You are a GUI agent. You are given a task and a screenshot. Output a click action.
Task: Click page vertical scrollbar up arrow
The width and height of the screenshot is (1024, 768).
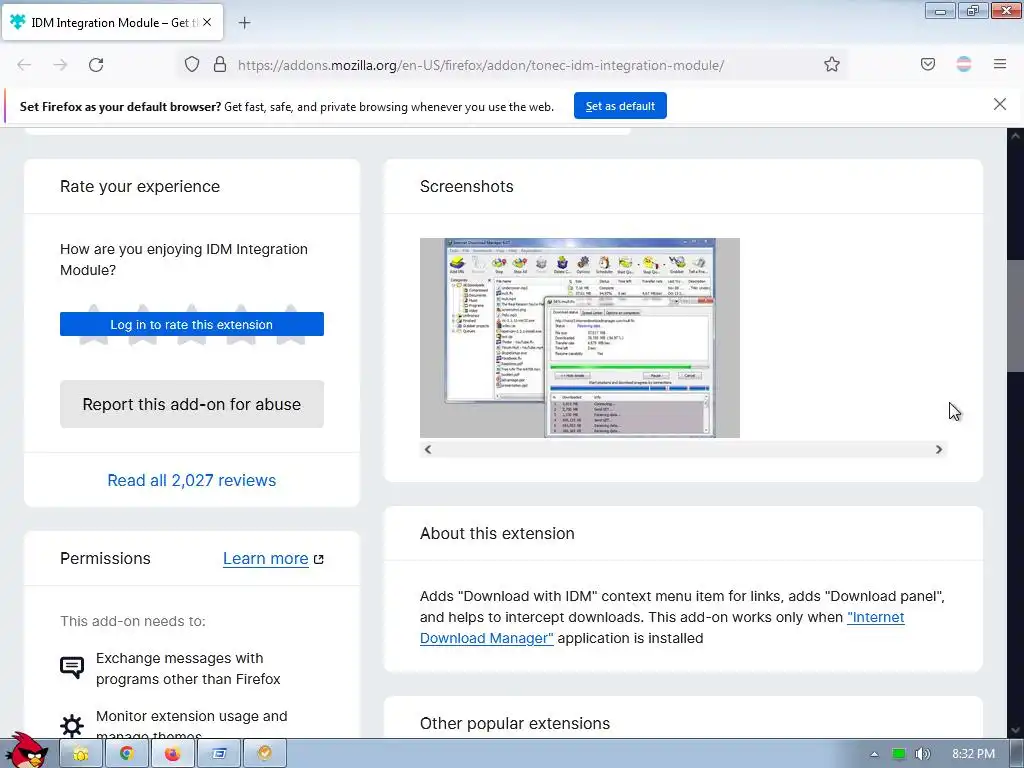tap(1015, 136)
